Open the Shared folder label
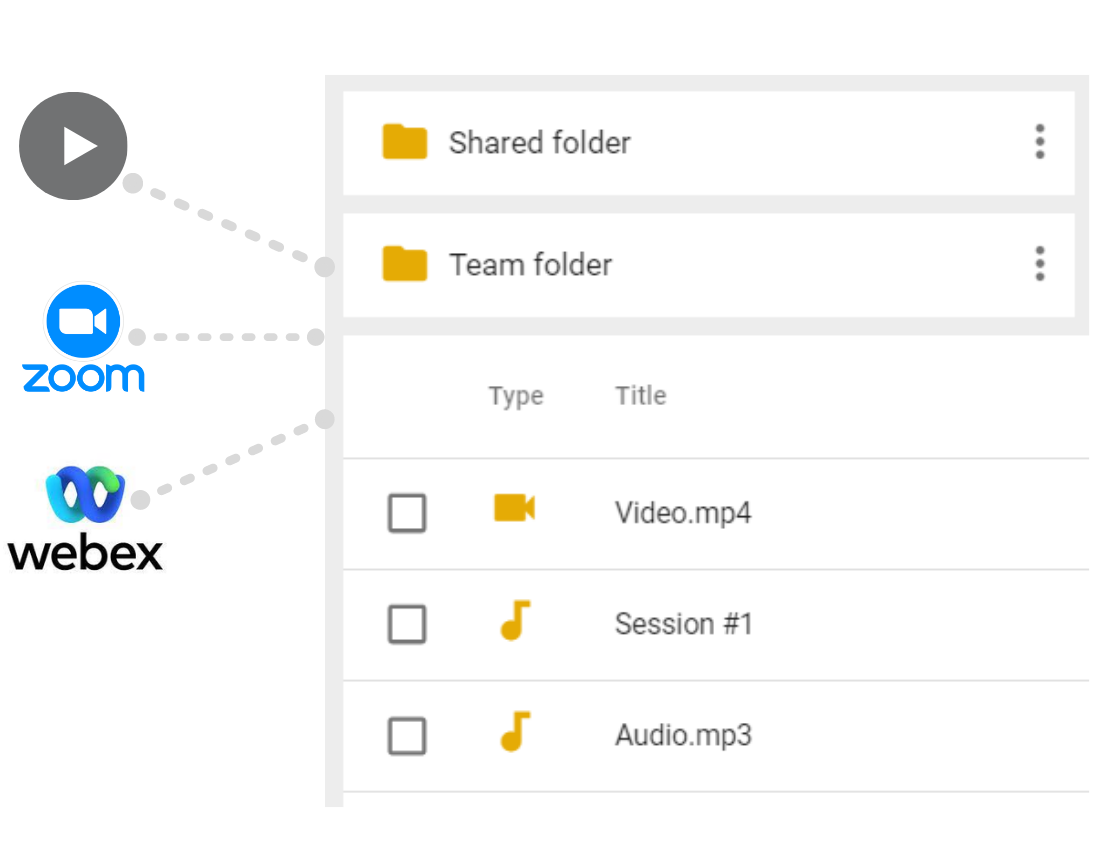Viewport: 1113px width, 865px height. pyautogui.click(x=539, y=143)
